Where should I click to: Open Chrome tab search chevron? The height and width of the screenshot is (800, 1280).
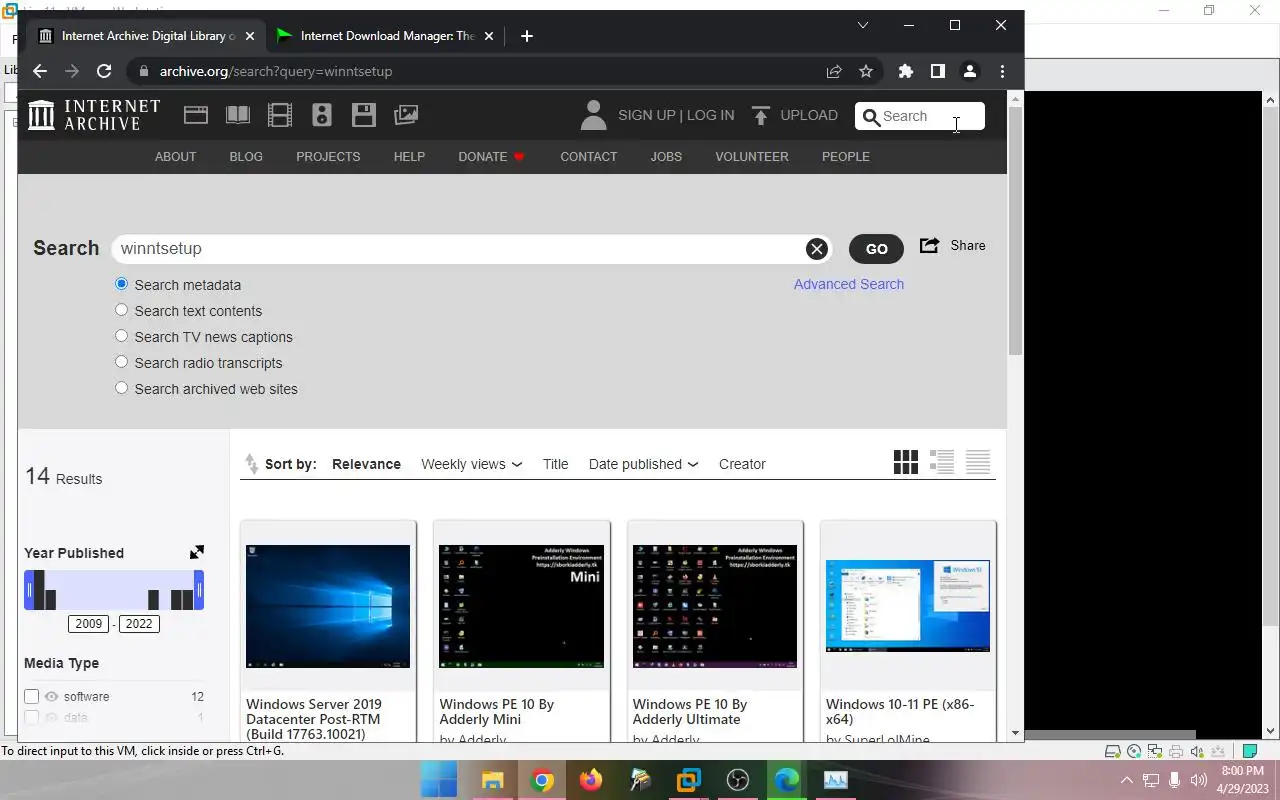(x=863, y=25)
